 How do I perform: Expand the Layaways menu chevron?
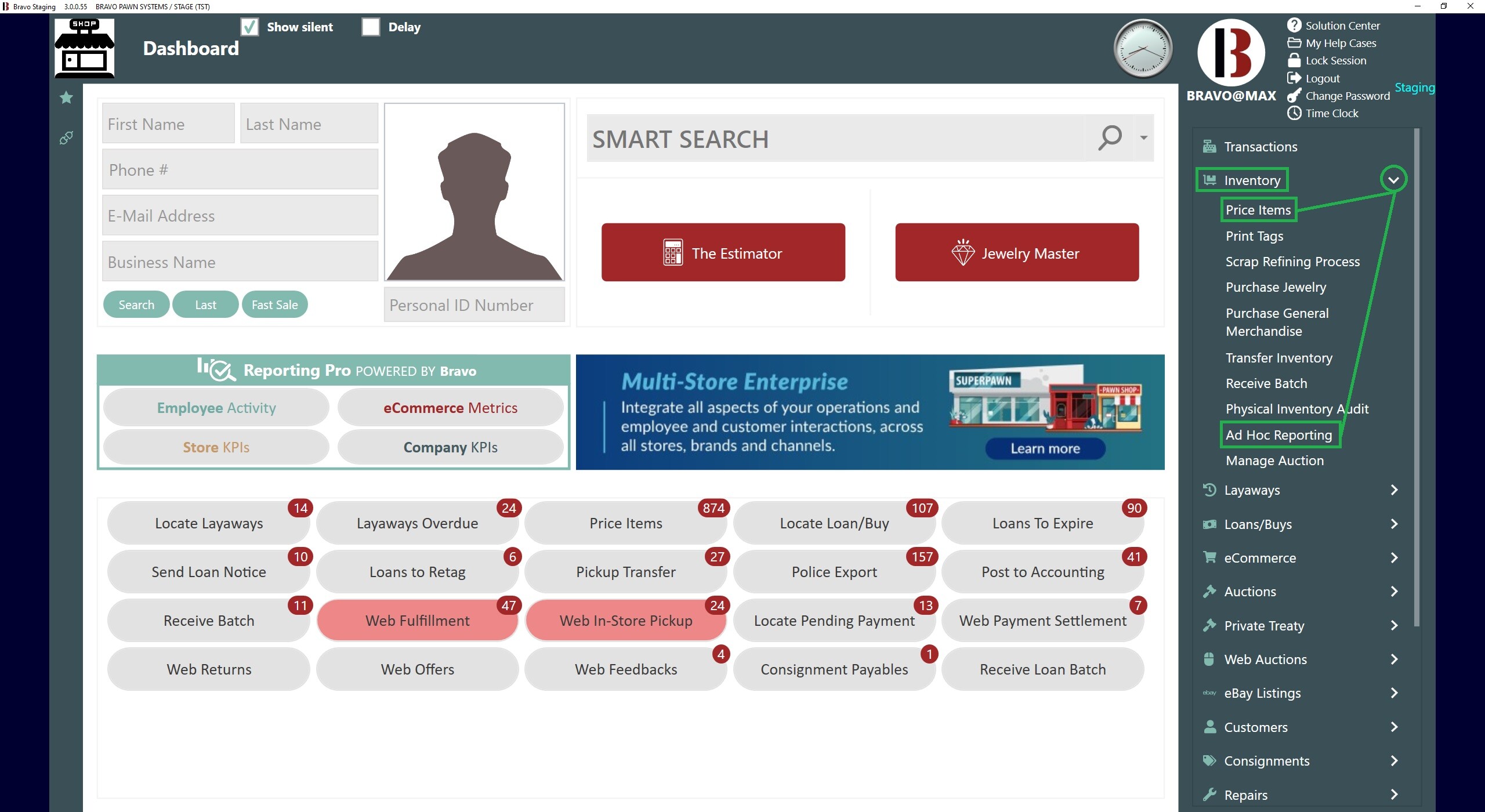click(x=1394, y=490)
